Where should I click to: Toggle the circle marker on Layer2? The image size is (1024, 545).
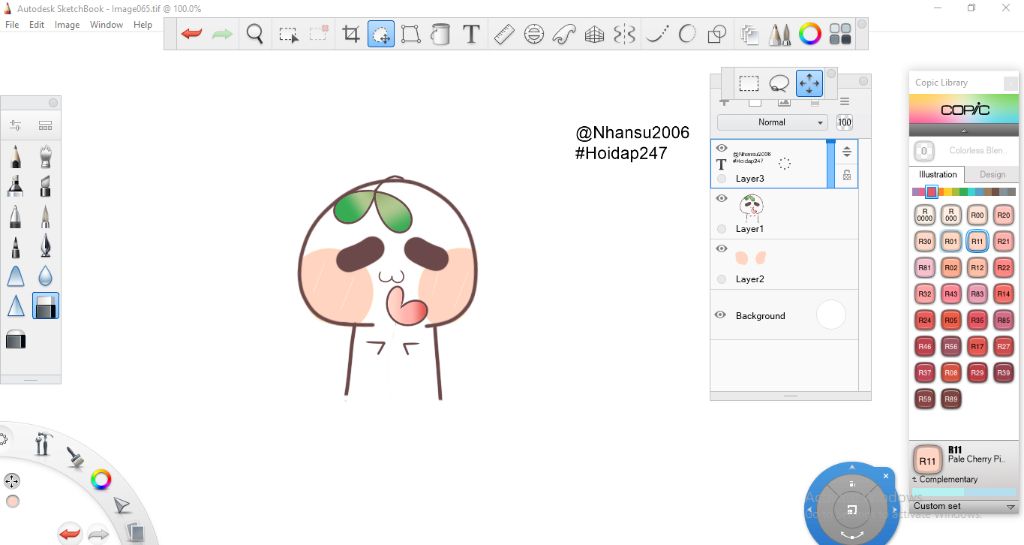[x=722, y=279]
